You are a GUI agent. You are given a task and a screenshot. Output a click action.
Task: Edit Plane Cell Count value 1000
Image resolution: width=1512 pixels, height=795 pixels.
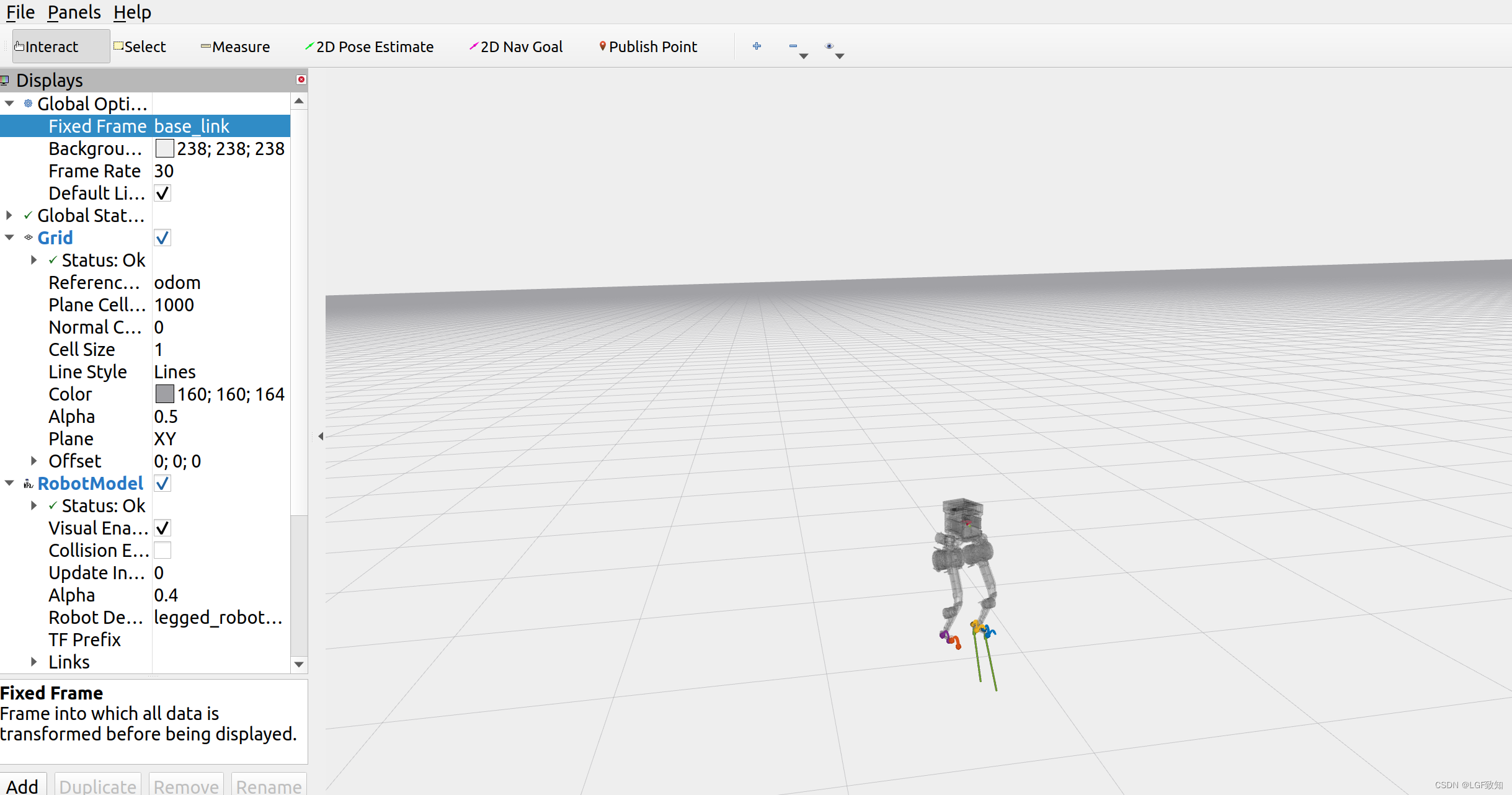(x=221, y=305)
